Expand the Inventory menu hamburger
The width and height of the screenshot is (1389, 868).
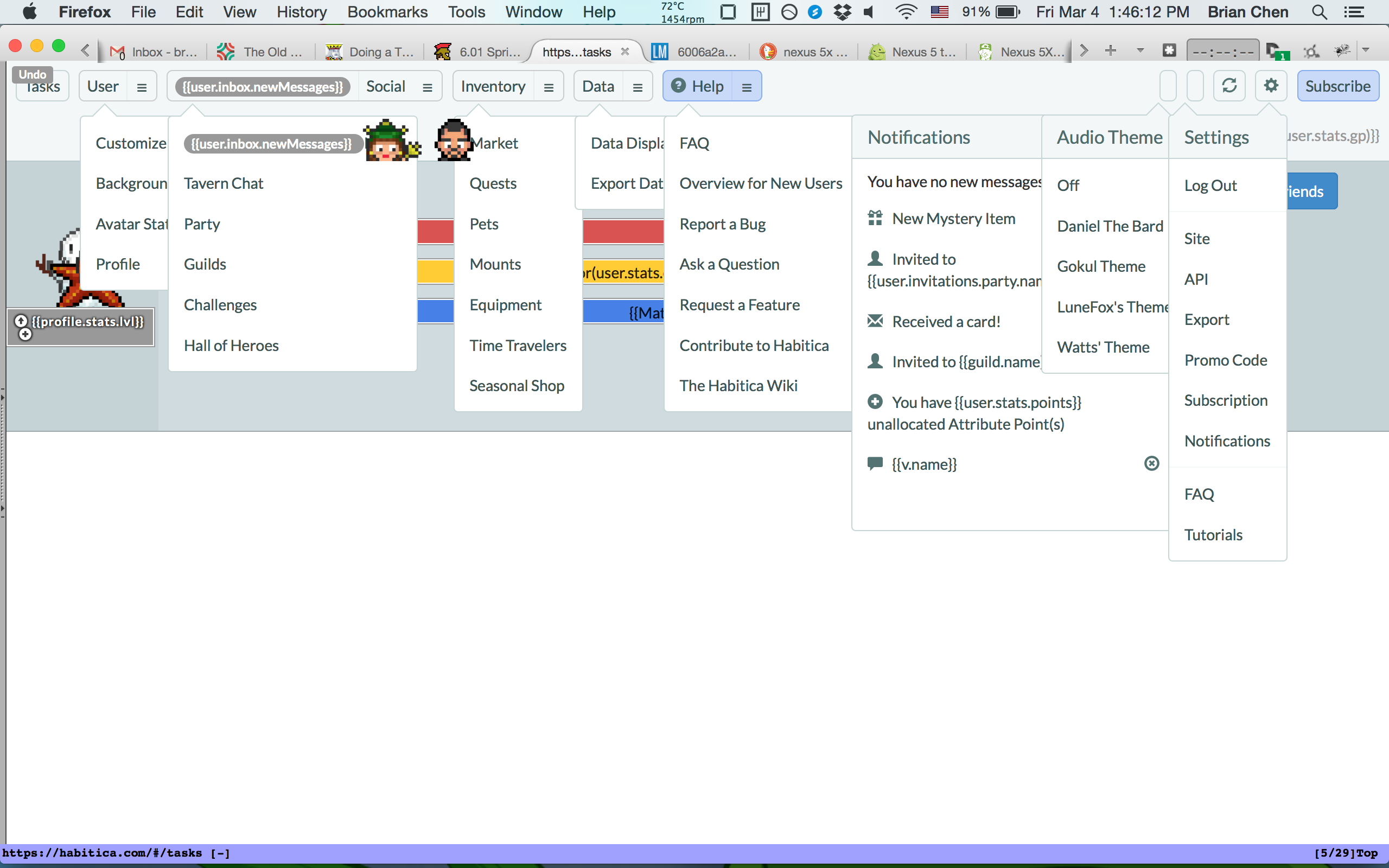coord(549,87)
